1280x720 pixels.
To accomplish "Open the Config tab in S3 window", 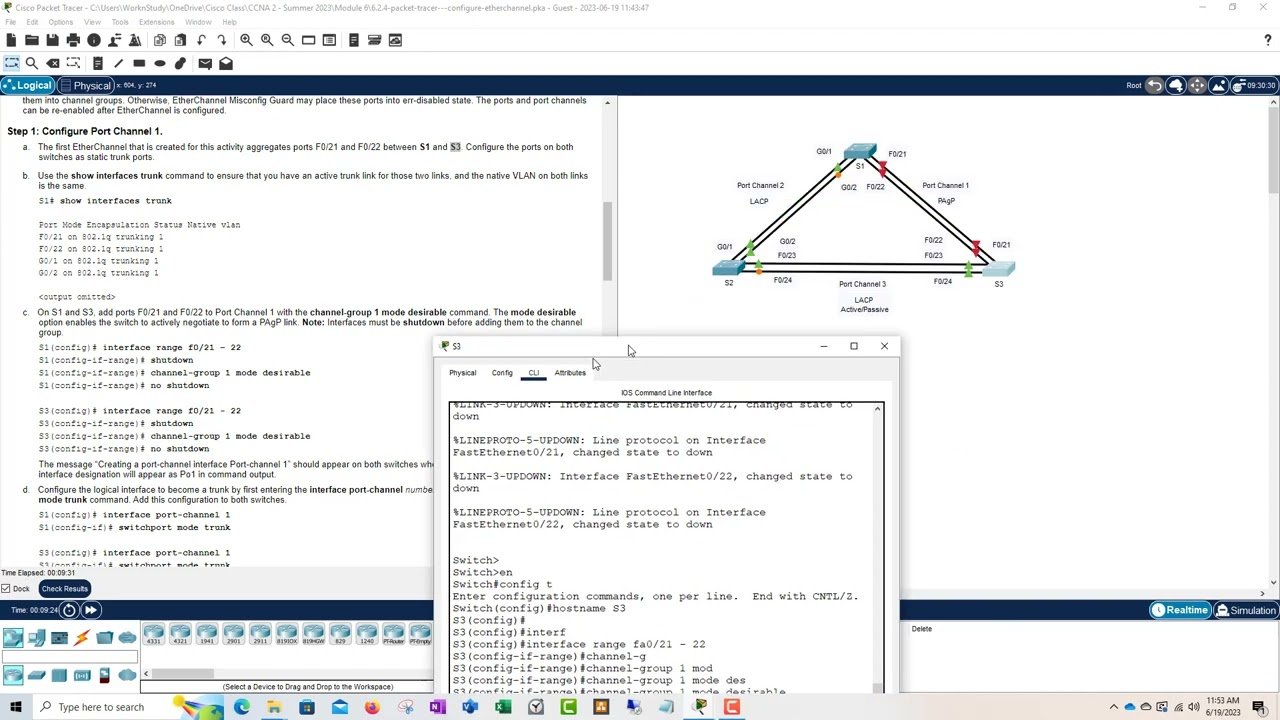I will coord(502,373).
